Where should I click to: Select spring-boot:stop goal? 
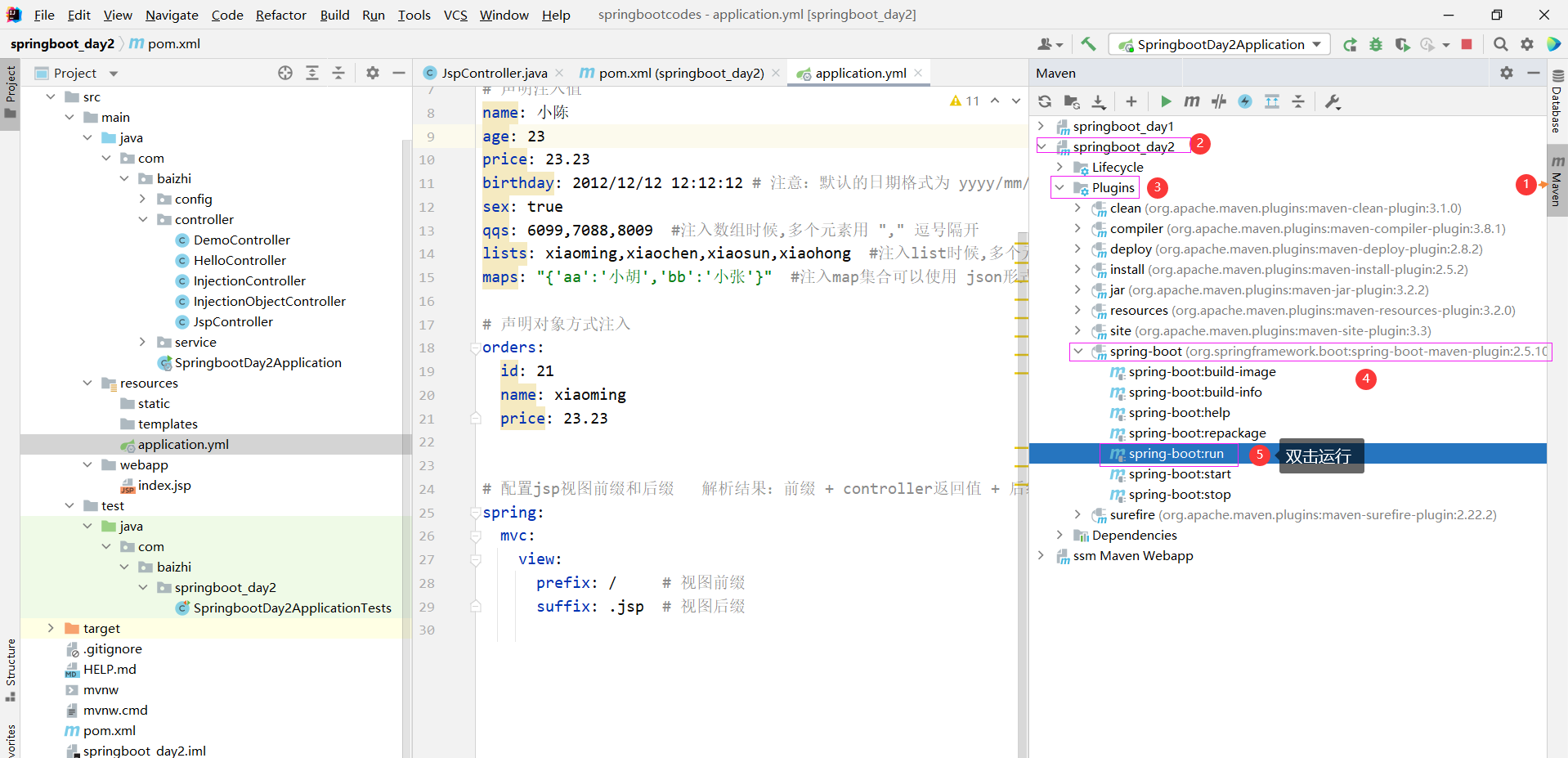[x=1179, y=494]
